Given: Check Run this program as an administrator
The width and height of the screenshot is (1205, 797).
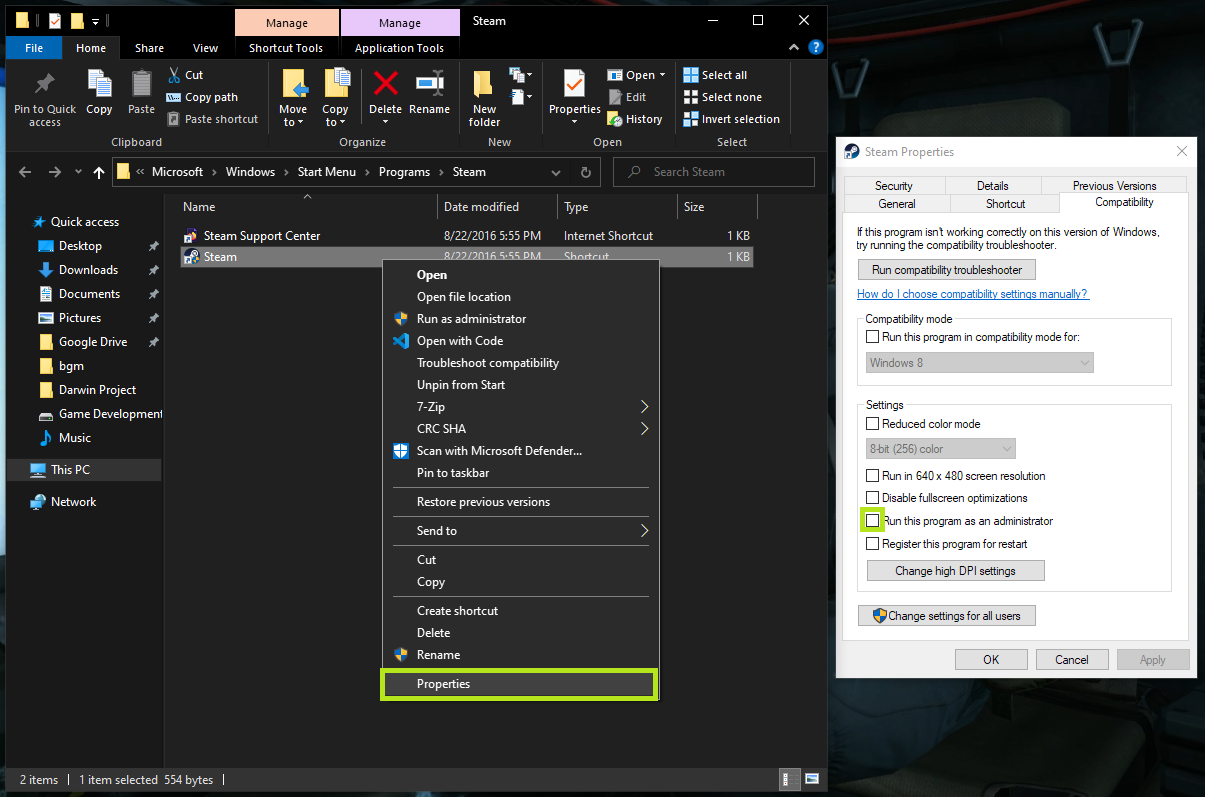Looking at the screenshot, I should (872, 521).
